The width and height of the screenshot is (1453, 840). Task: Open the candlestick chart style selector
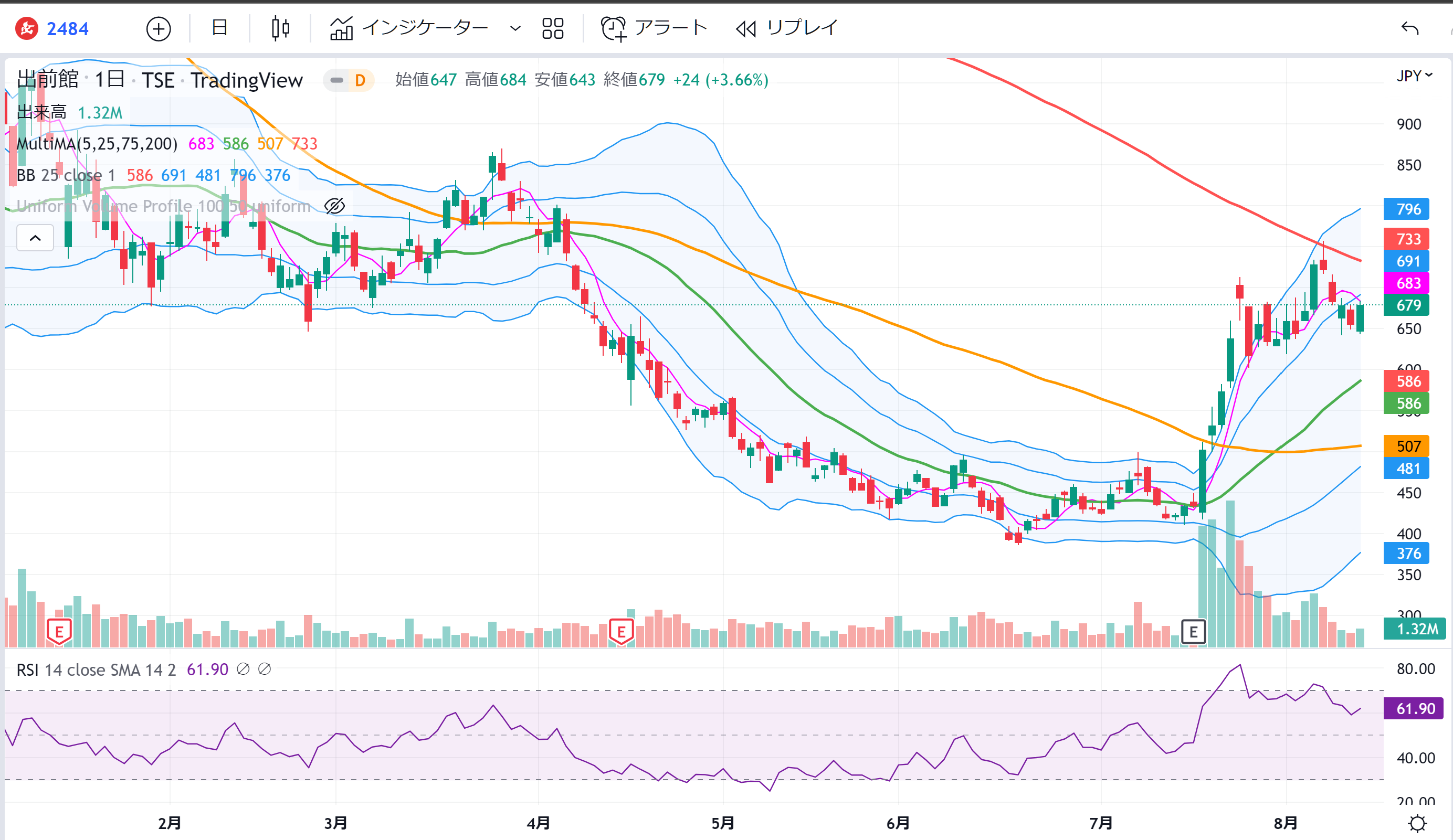click(280, 28)
